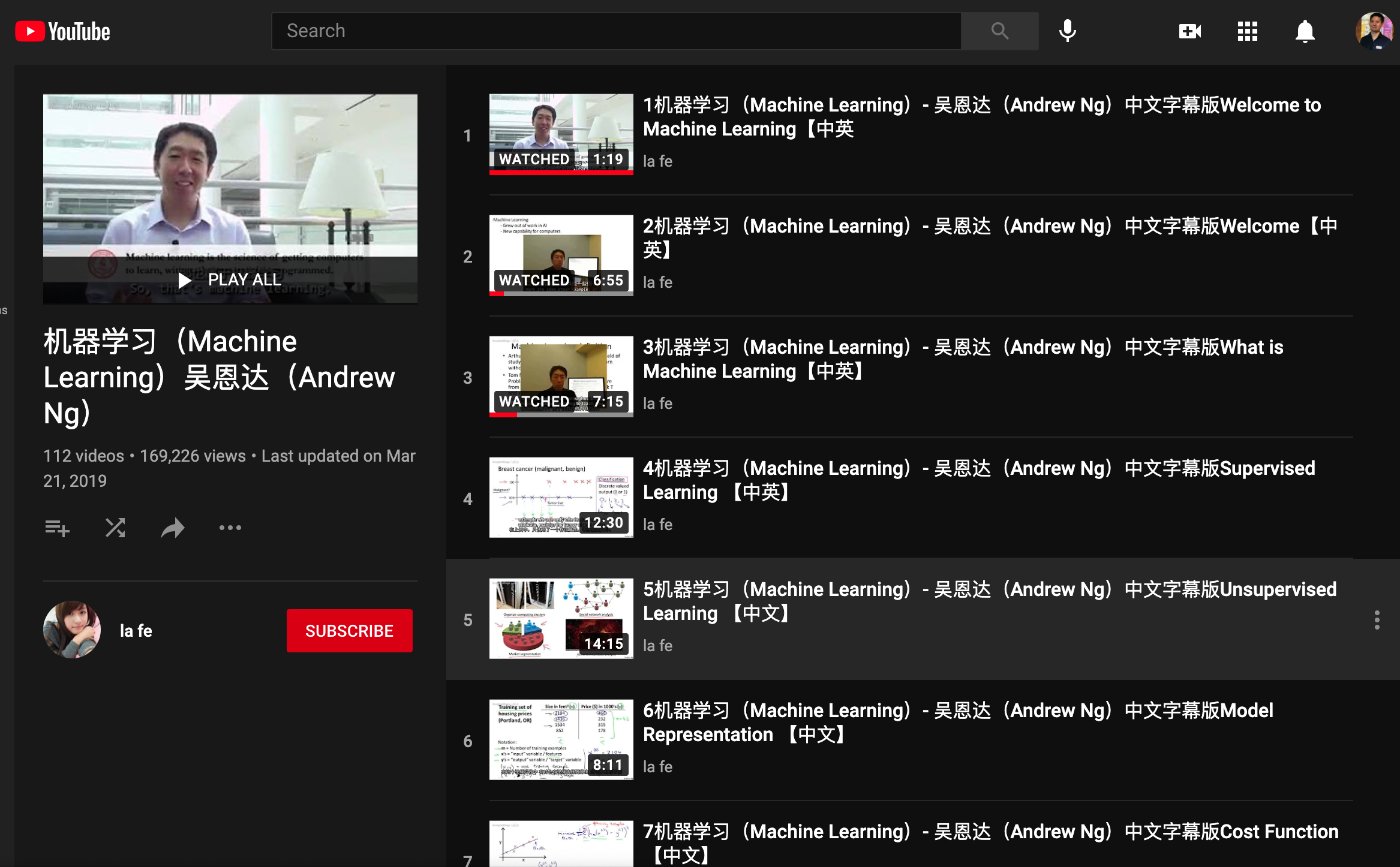The height and width of the screenshot is (867, 1400).
Task: Open three-dot menu for video 5
Action: click(1377, 620)
